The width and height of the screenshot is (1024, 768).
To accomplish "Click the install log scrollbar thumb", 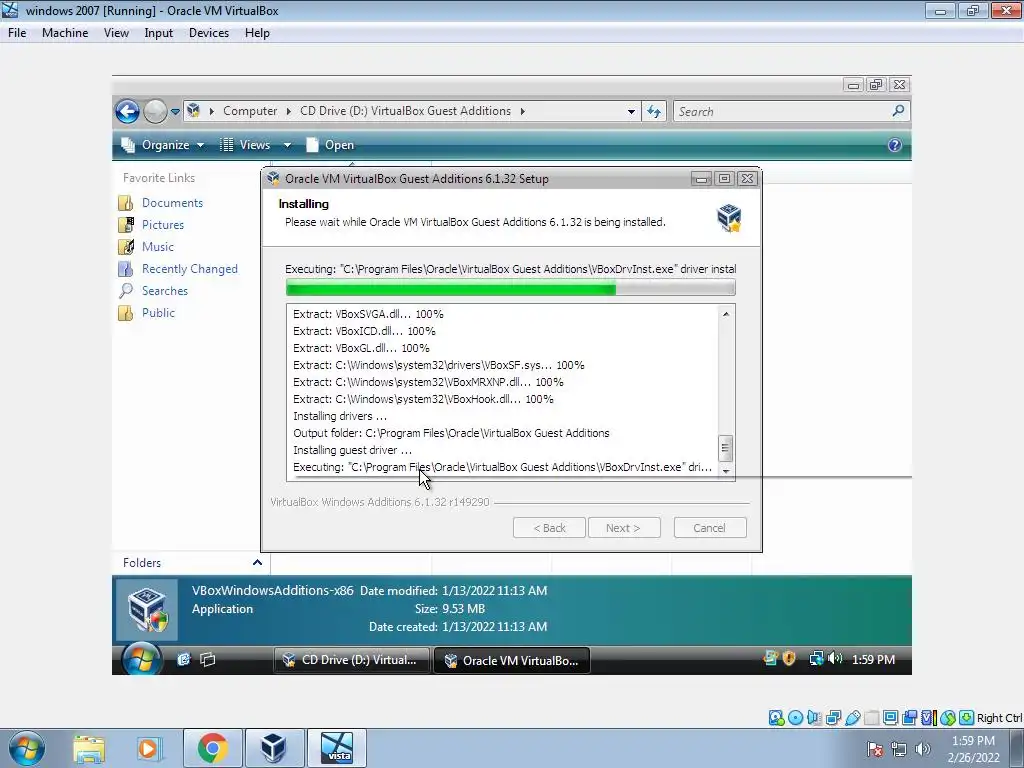I will [x=725, y=448].
